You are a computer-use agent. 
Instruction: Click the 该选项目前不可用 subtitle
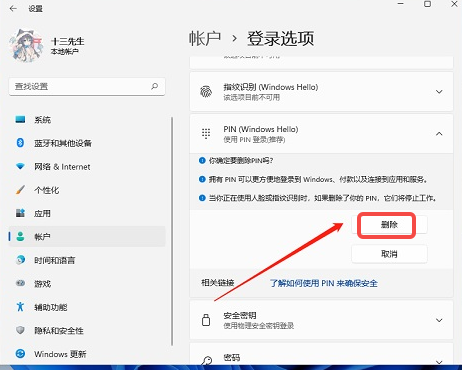(252, 97)
